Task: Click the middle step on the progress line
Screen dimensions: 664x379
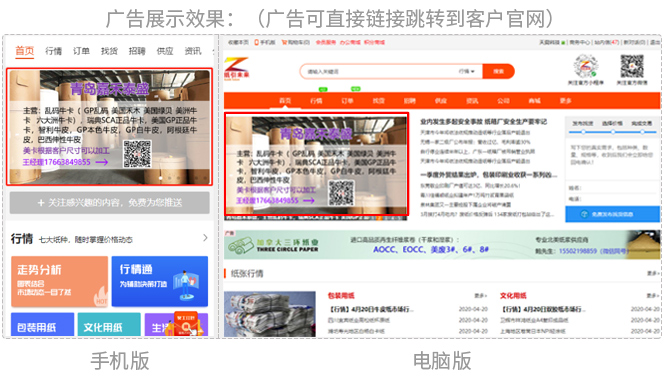Action: (613, 132)
